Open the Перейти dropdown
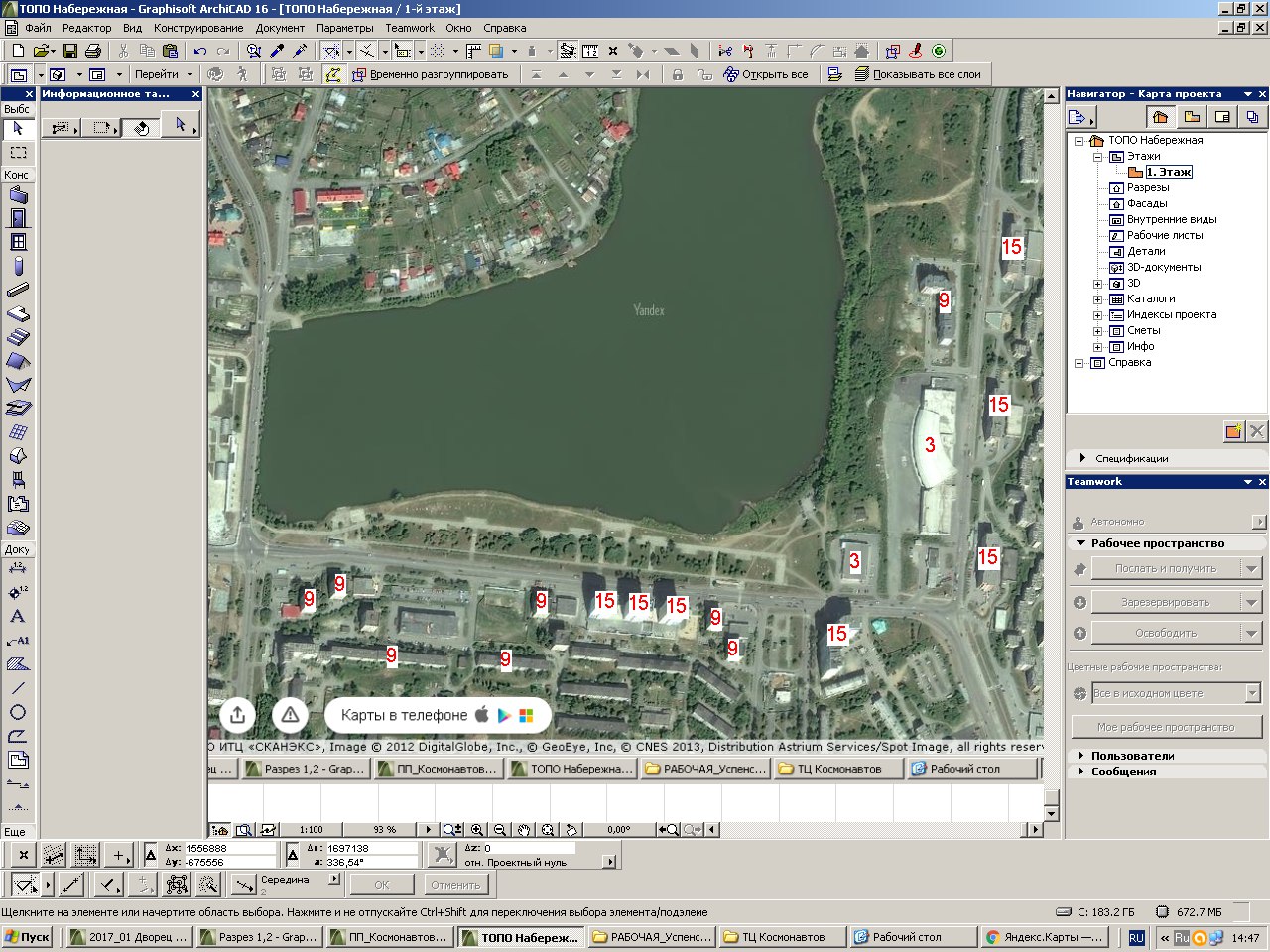This screenshot has width=1270, height=952. pos(163,74)
